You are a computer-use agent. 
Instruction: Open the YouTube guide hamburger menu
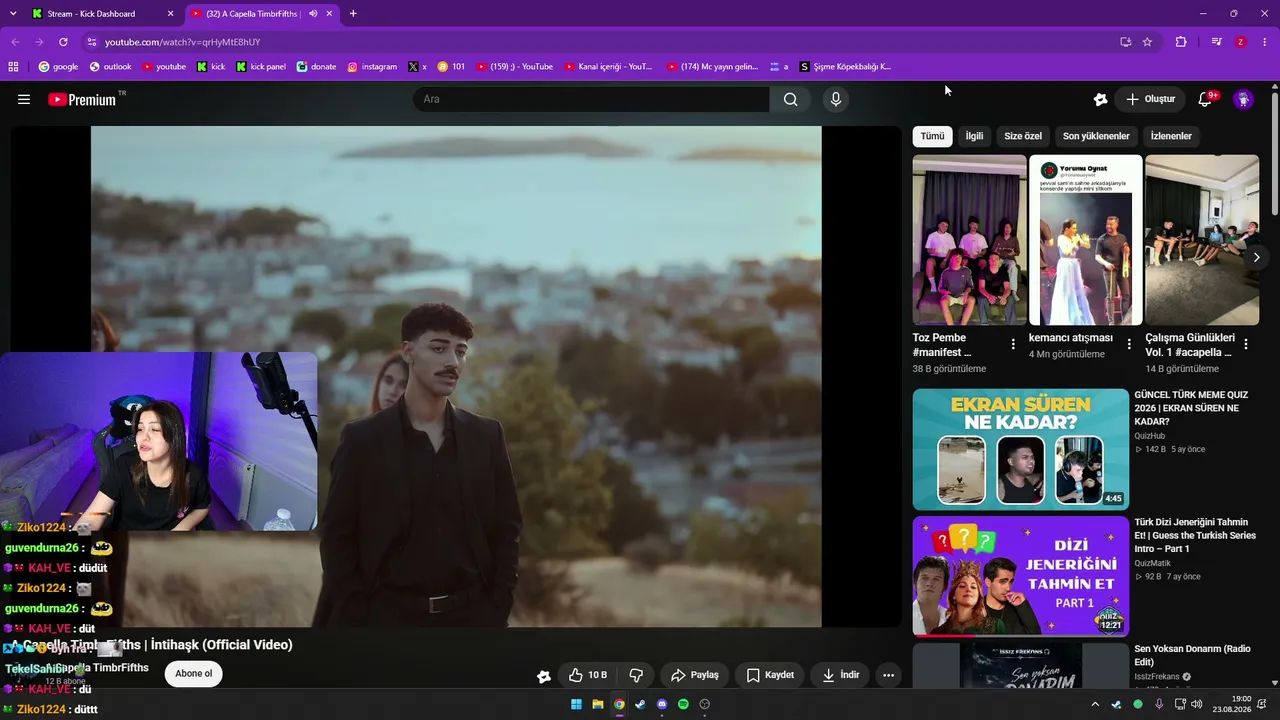pyautogui.click(x=24, y=99)
